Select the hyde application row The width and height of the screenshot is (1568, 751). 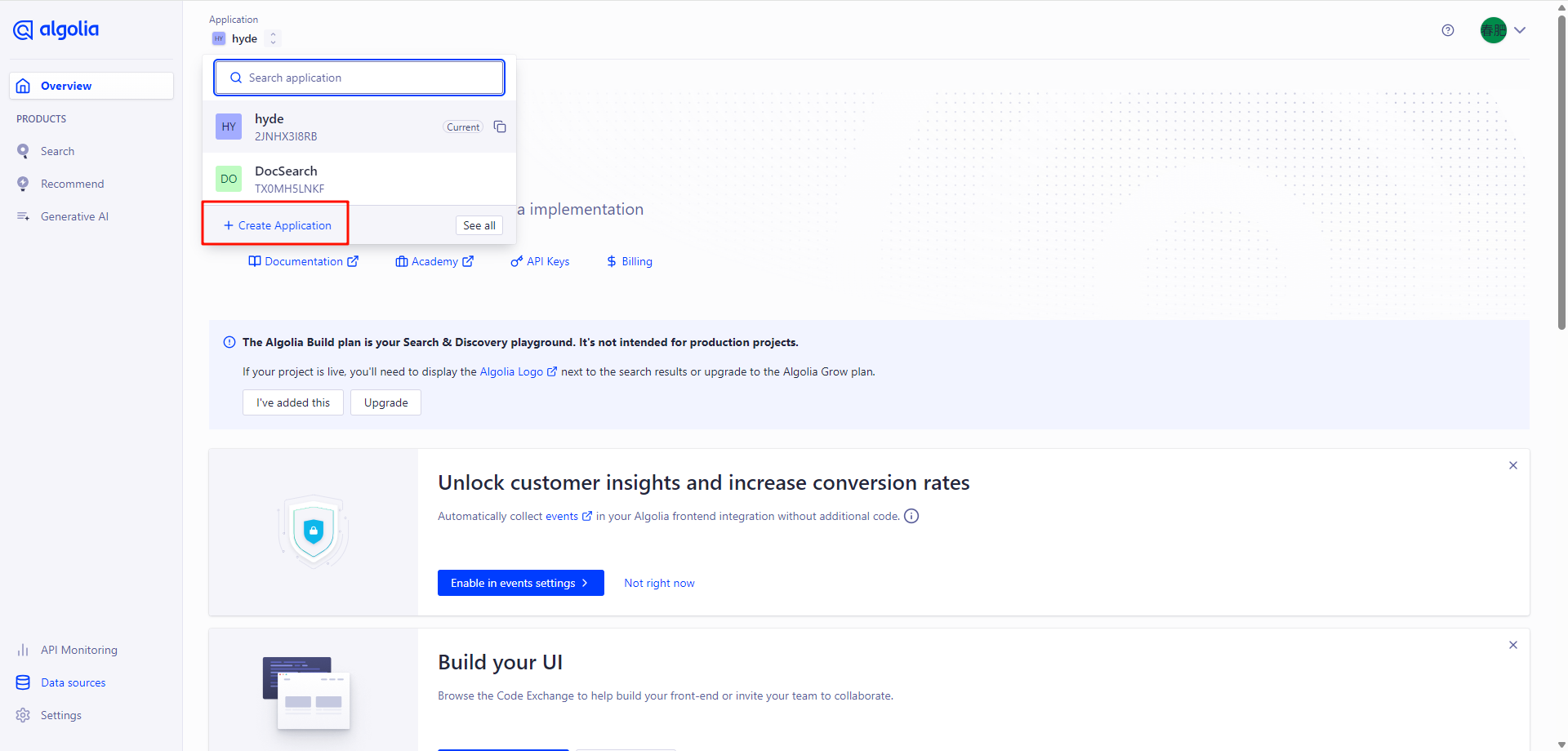(x=359, y=127)
